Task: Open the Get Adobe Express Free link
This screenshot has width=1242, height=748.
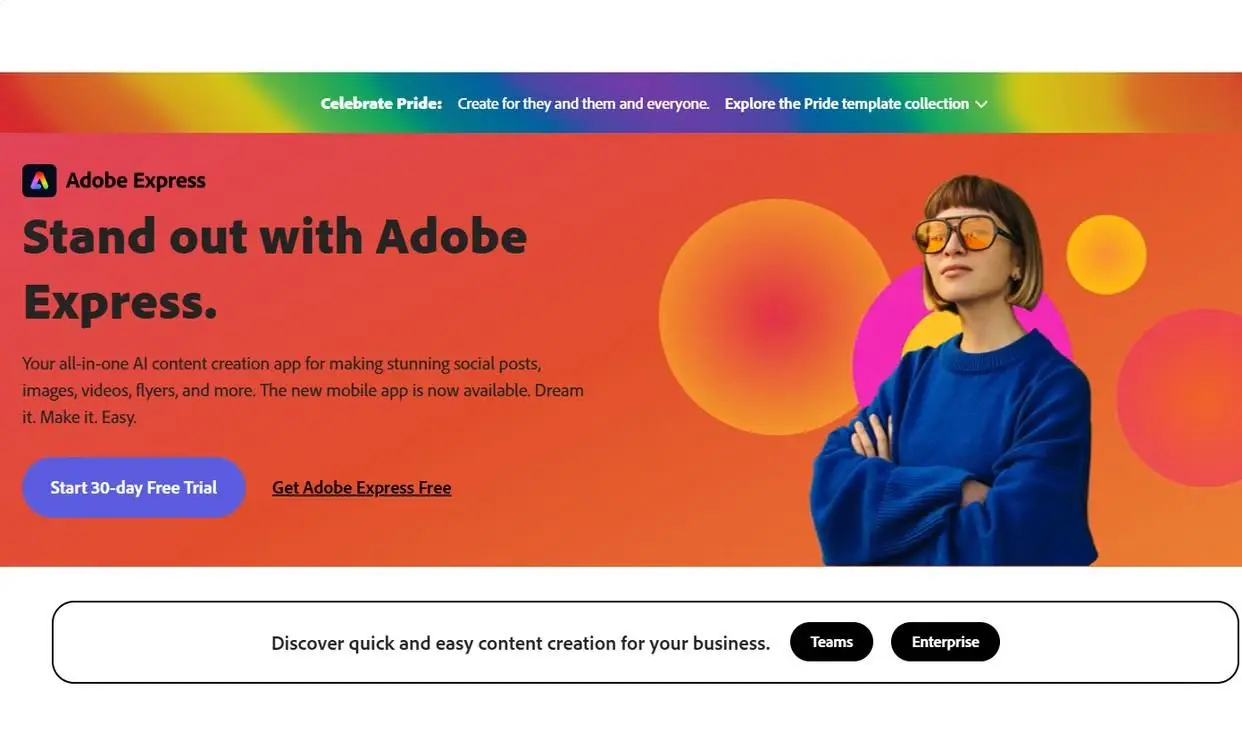Action: pos(361,488)
